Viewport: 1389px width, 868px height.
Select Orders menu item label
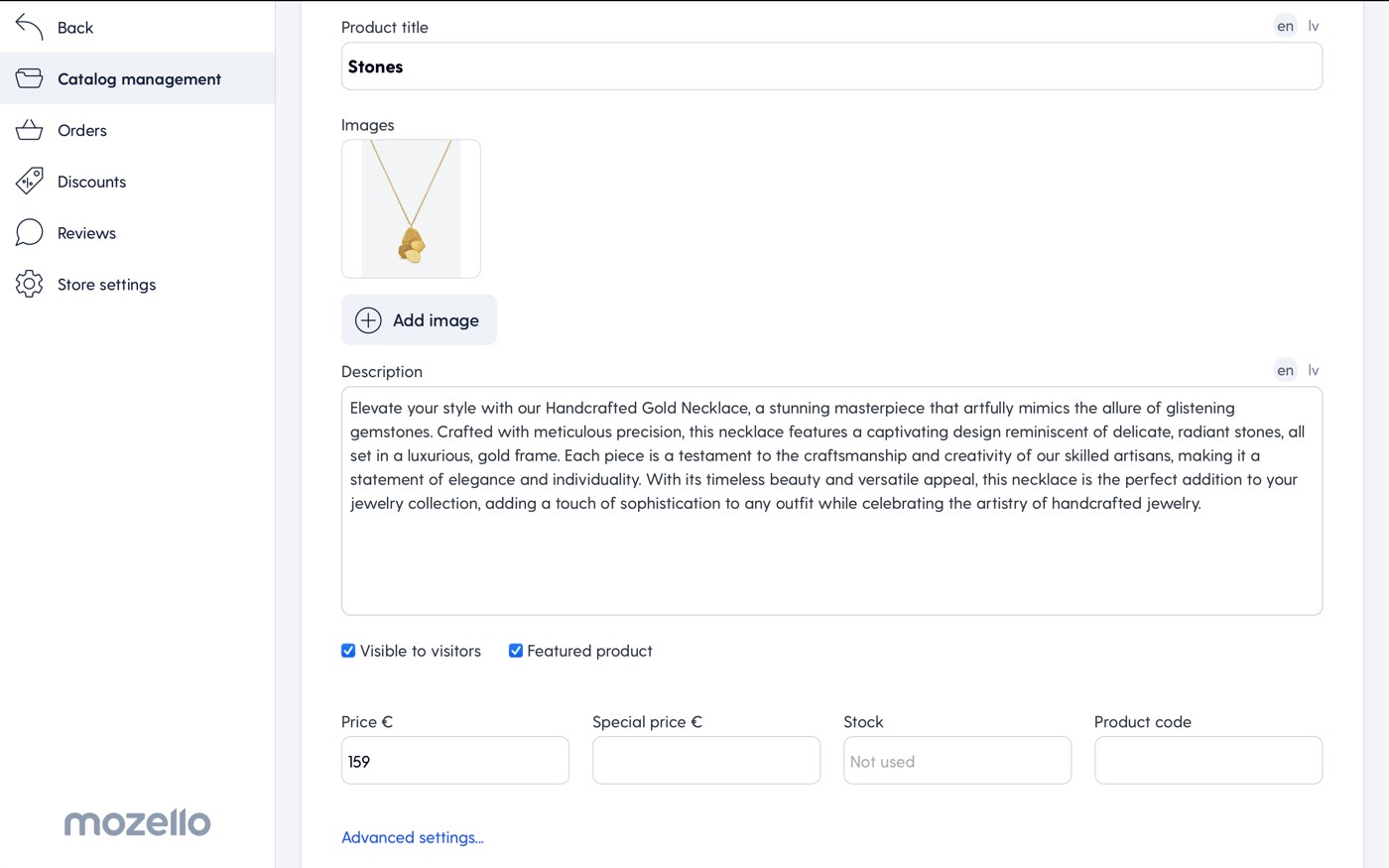[82, 130]
